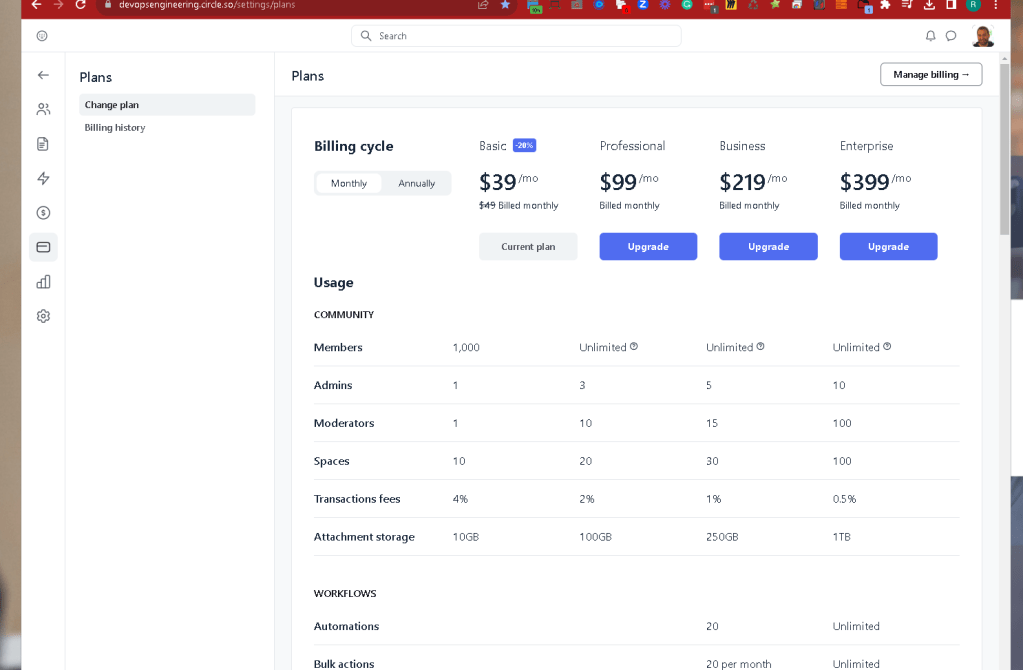Screen dimensions: 1023x670
Task: Click info icon beside Enterprise Unlimited members
Action: [x=887, y=346]
